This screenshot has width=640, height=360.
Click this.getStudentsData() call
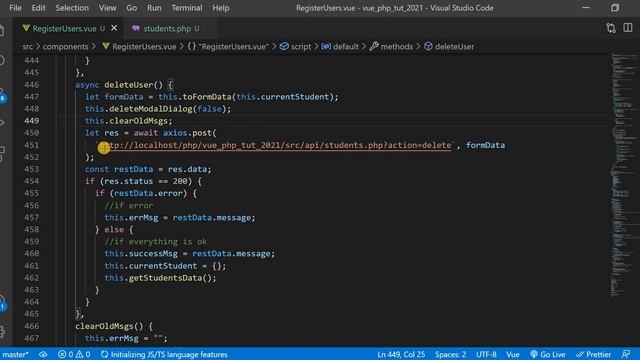click(160, 278)
